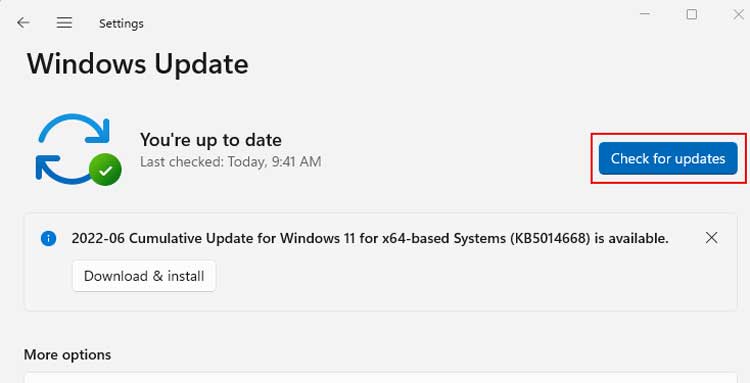Minimize the Settings window
The height and width of the screenshot is (383, 750).
(644, 14)
